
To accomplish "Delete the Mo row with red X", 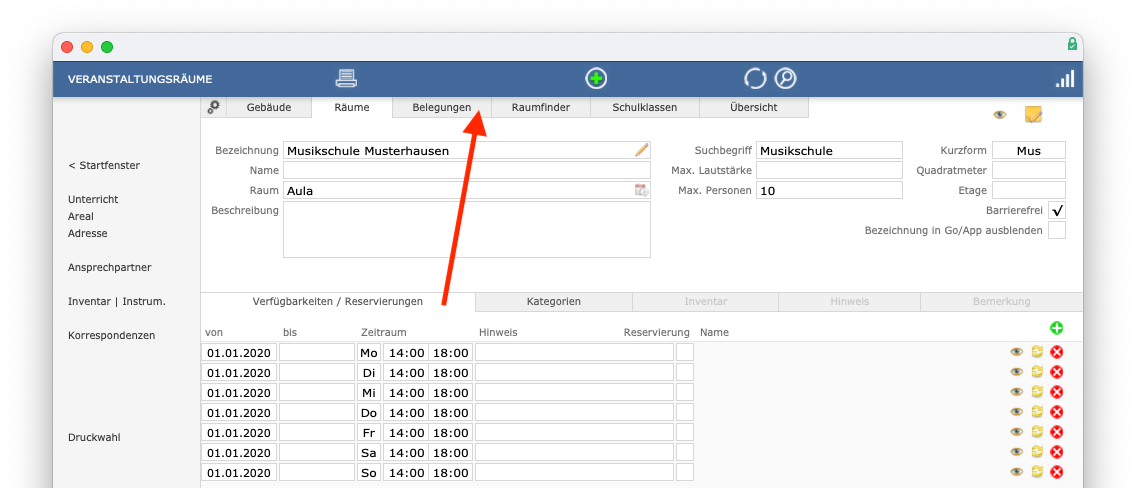I will (1057, 352).
